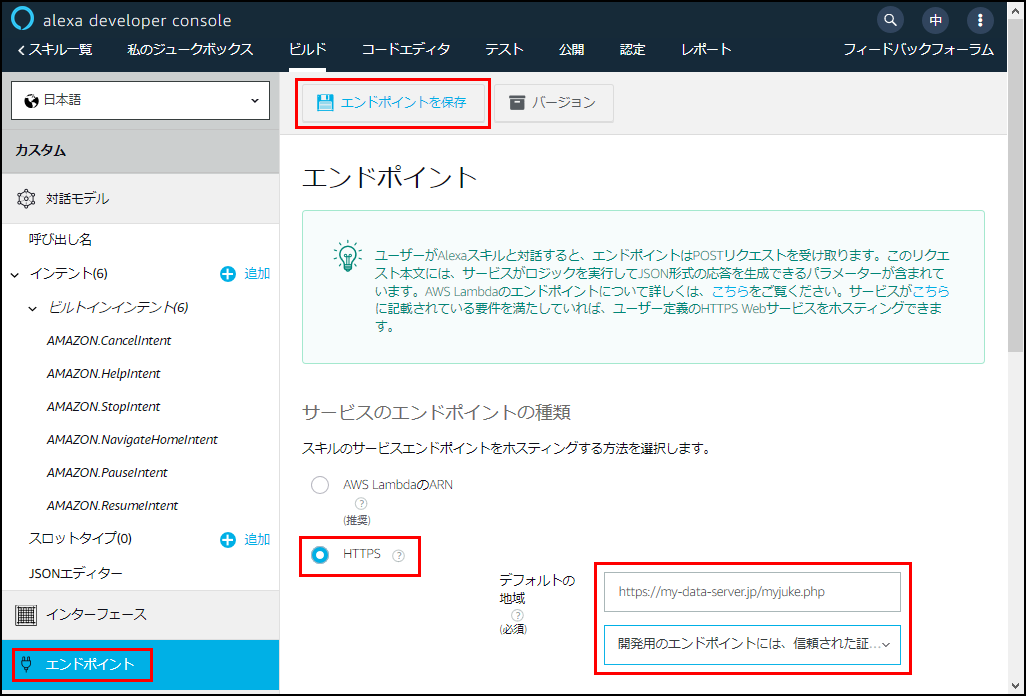
Task: Click the plug icon beside エンドポイント
Action: pyautogui.click(x=26, y=665)
